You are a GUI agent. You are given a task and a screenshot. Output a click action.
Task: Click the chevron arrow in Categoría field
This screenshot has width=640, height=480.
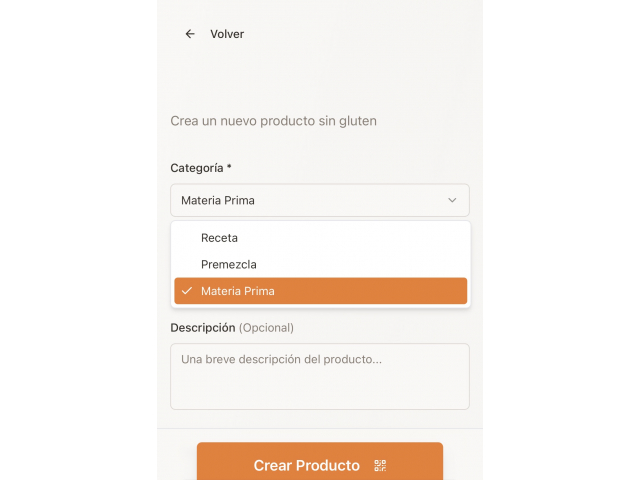coord(452,201)
